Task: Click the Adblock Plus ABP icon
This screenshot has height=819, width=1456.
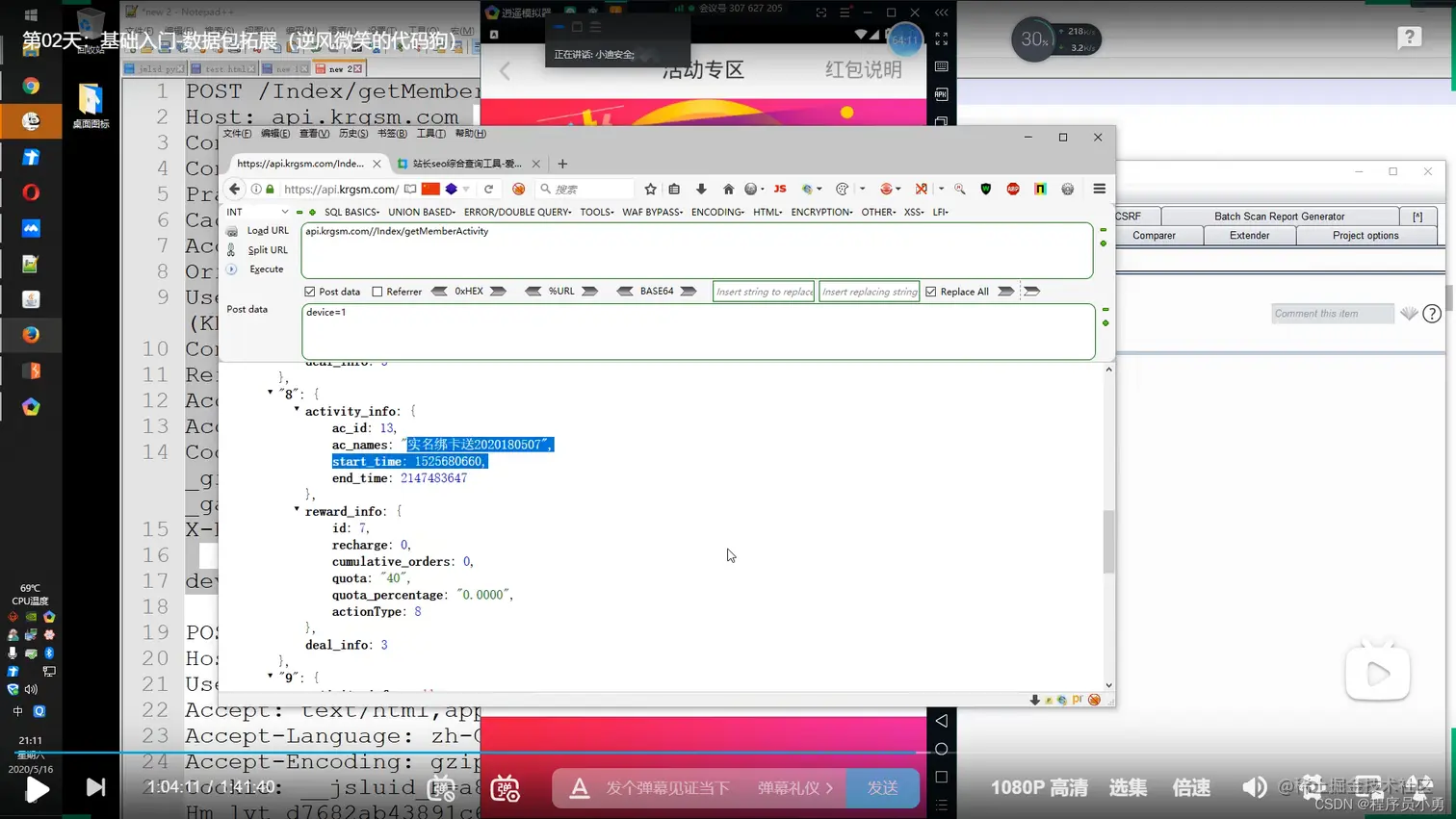Action: pyautogui.click(x=1013, y=189)
